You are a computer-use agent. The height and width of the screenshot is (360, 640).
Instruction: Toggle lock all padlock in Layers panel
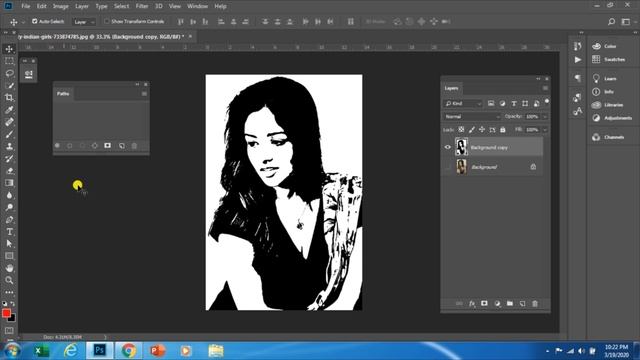pos(503,130)
